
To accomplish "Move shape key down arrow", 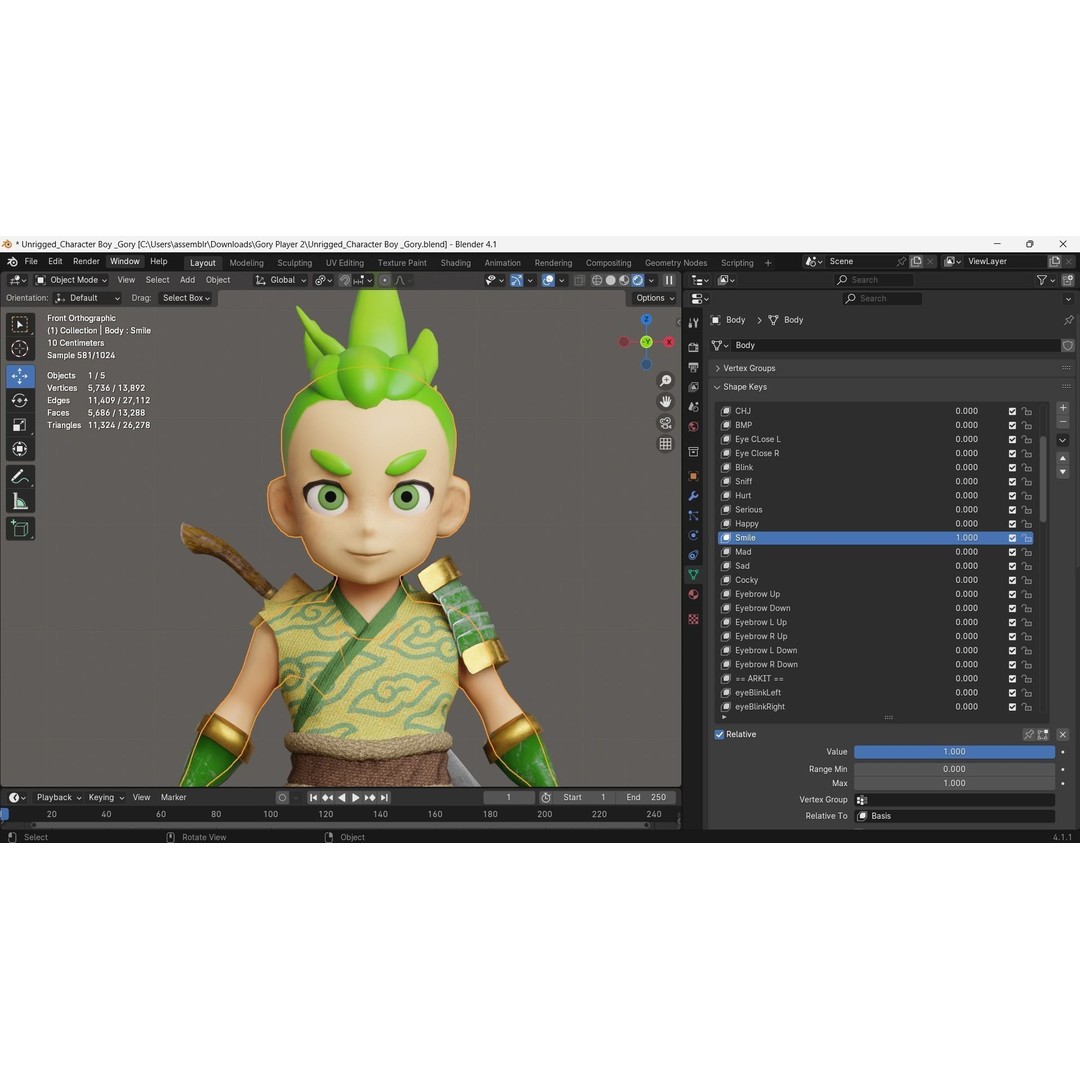I will [x=1063, y=472].
